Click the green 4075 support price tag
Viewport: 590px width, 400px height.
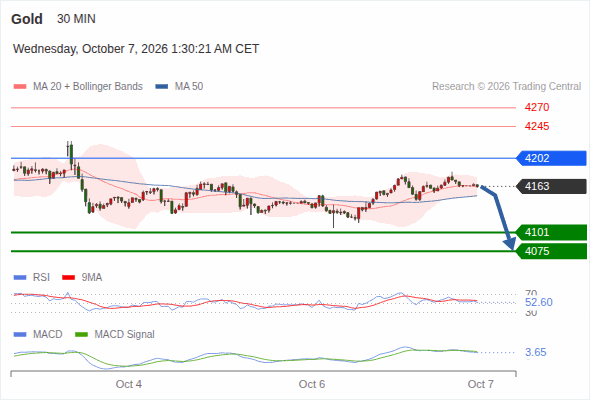[551, 251]
